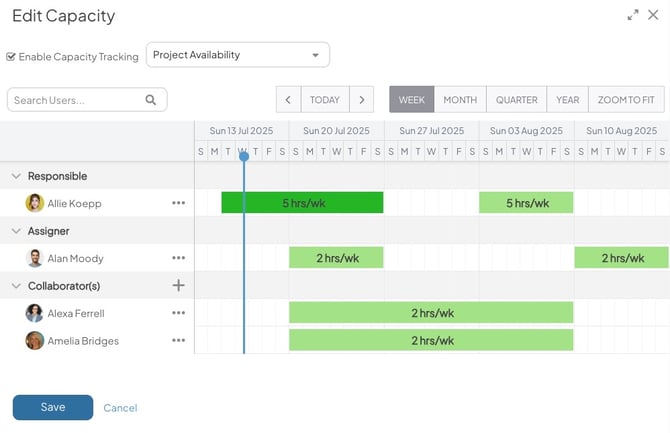Click the expand dialog arrows icon

pos(633,15)
